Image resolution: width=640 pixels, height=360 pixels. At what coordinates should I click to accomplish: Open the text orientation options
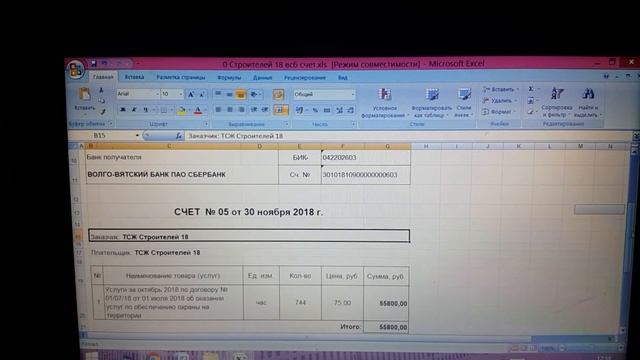(x=255, y=94)
